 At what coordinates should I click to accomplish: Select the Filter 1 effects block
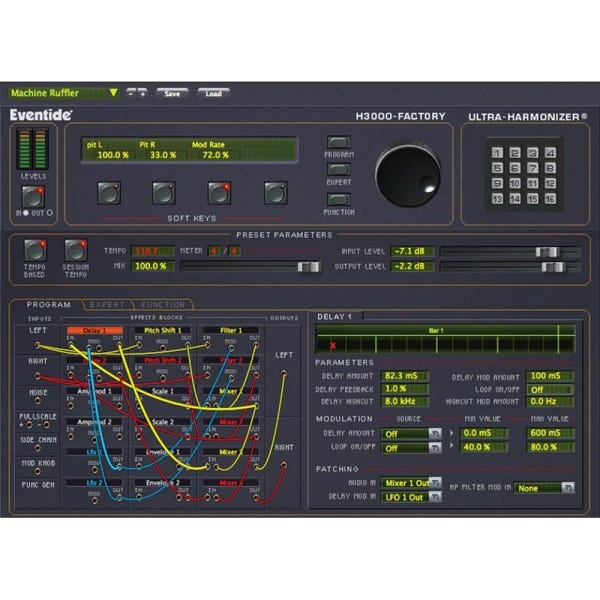click(x=231, y=330)
